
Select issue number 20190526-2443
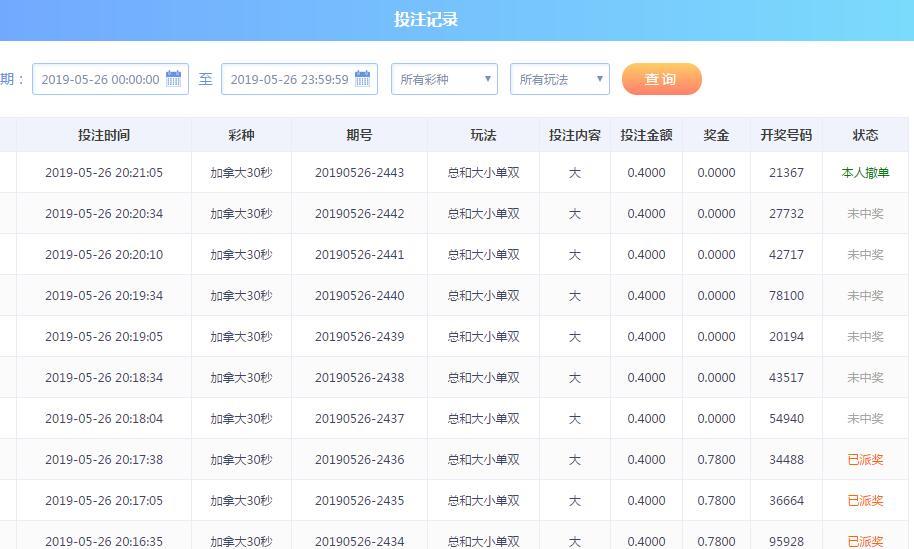(x=360, y=173)
